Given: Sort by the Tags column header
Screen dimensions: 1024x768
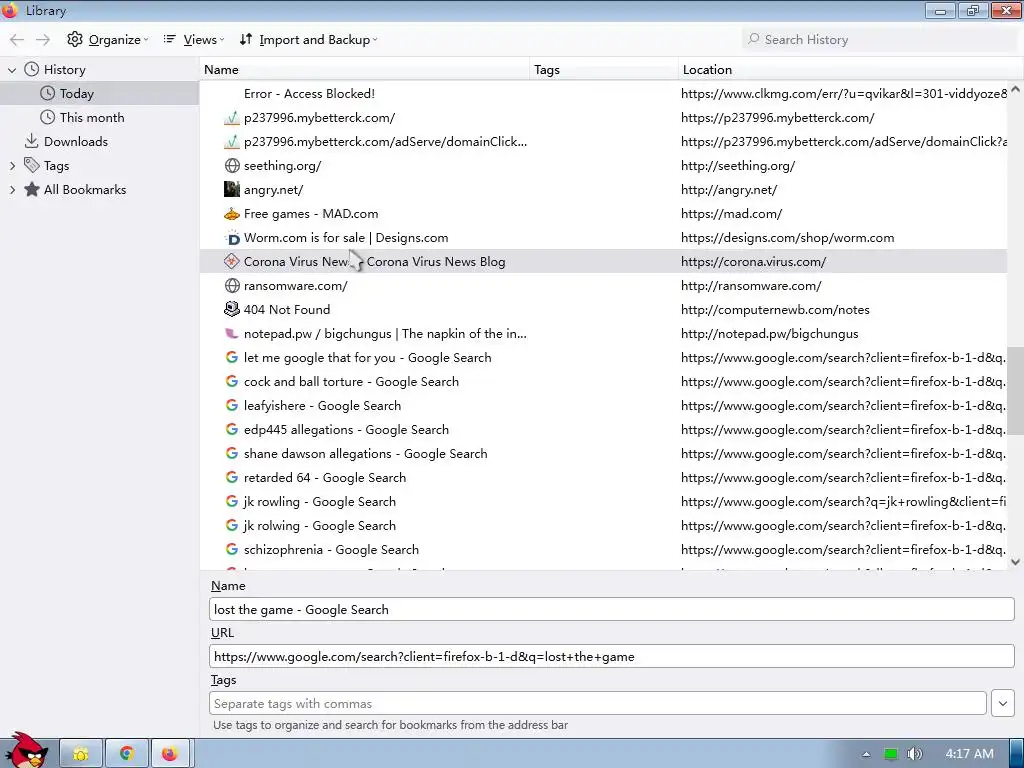Looking at the screenshot, I should (x=604, y=69).
